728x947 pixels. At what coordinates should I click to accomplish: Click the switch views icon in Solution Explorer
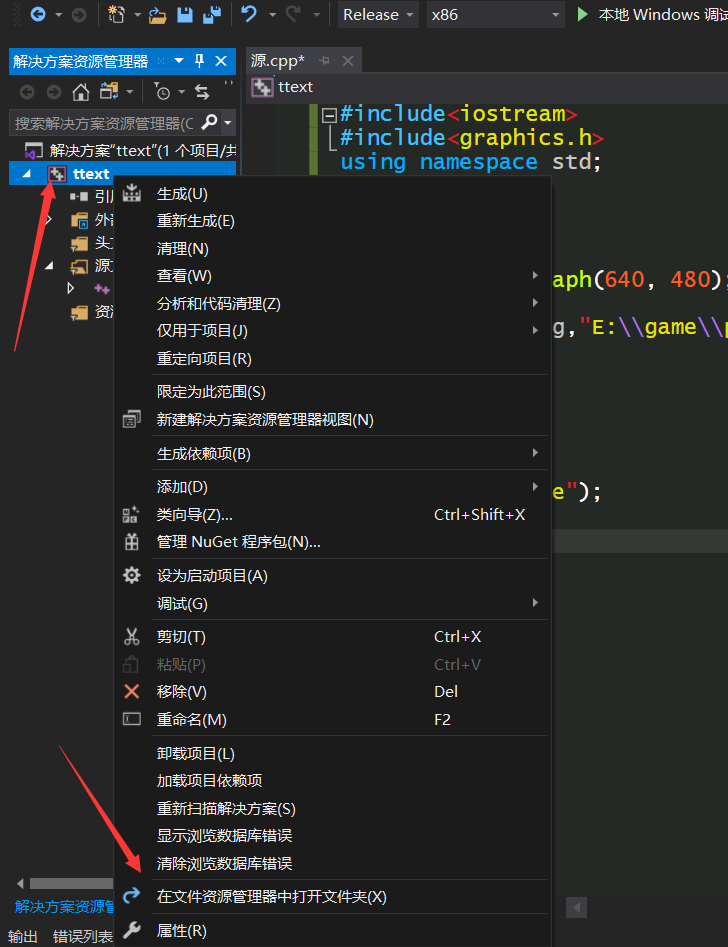(109, 92)
